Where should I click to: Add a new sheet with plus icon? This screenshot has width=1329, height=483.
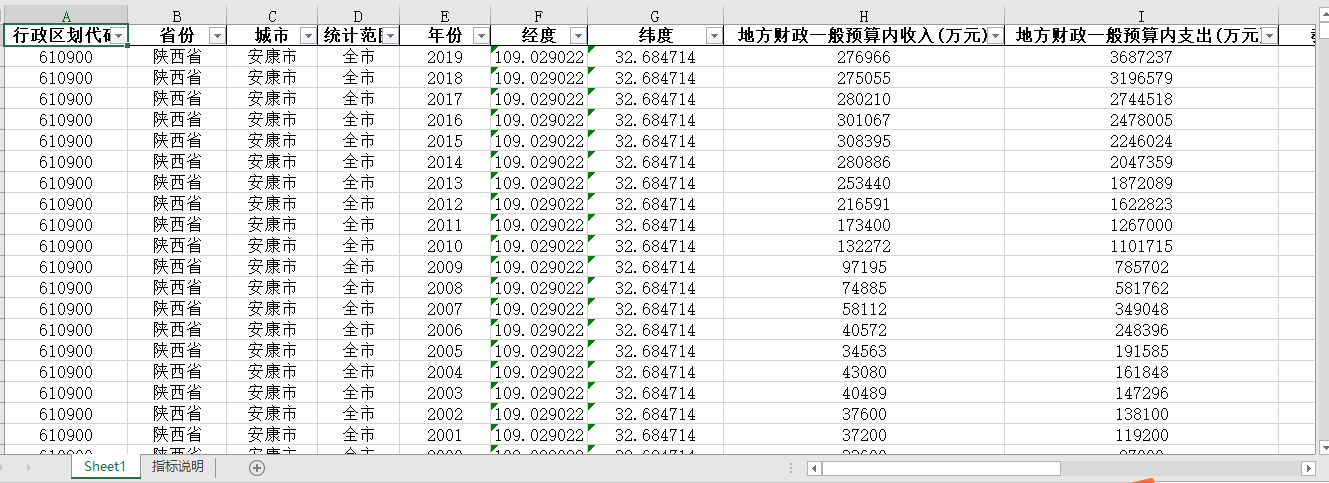pos(257,467)
